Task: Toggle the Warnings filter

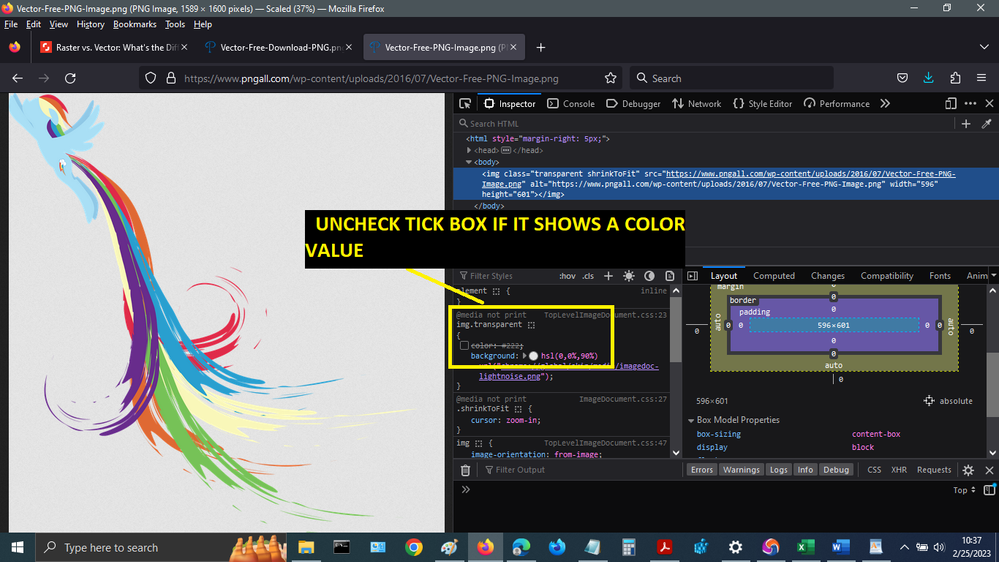Action: (x=741, y=470)
